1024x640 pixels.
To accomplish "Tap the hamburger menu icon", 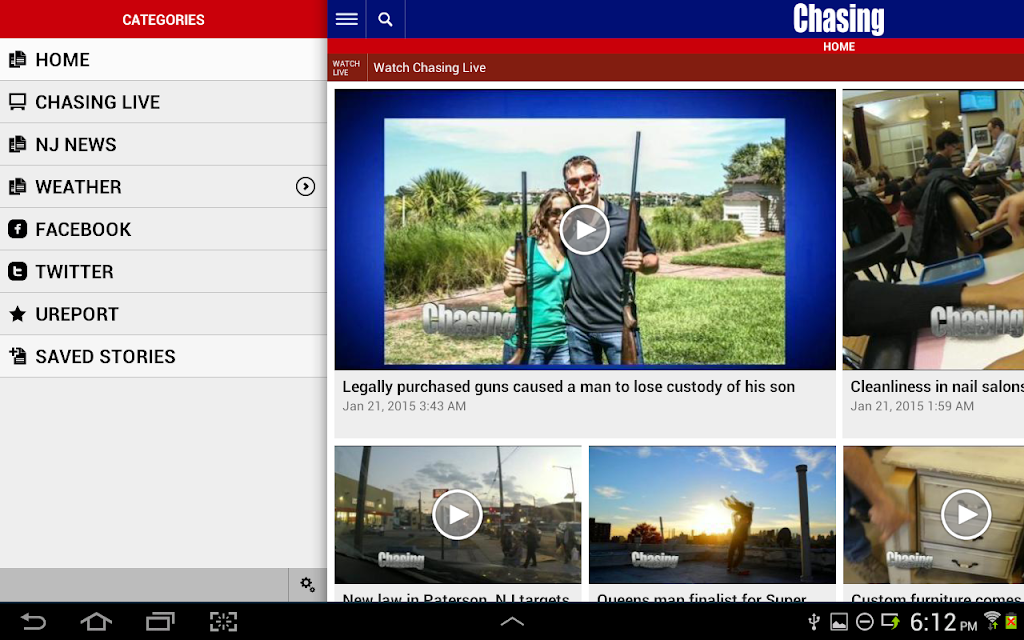I will [347, 19].
